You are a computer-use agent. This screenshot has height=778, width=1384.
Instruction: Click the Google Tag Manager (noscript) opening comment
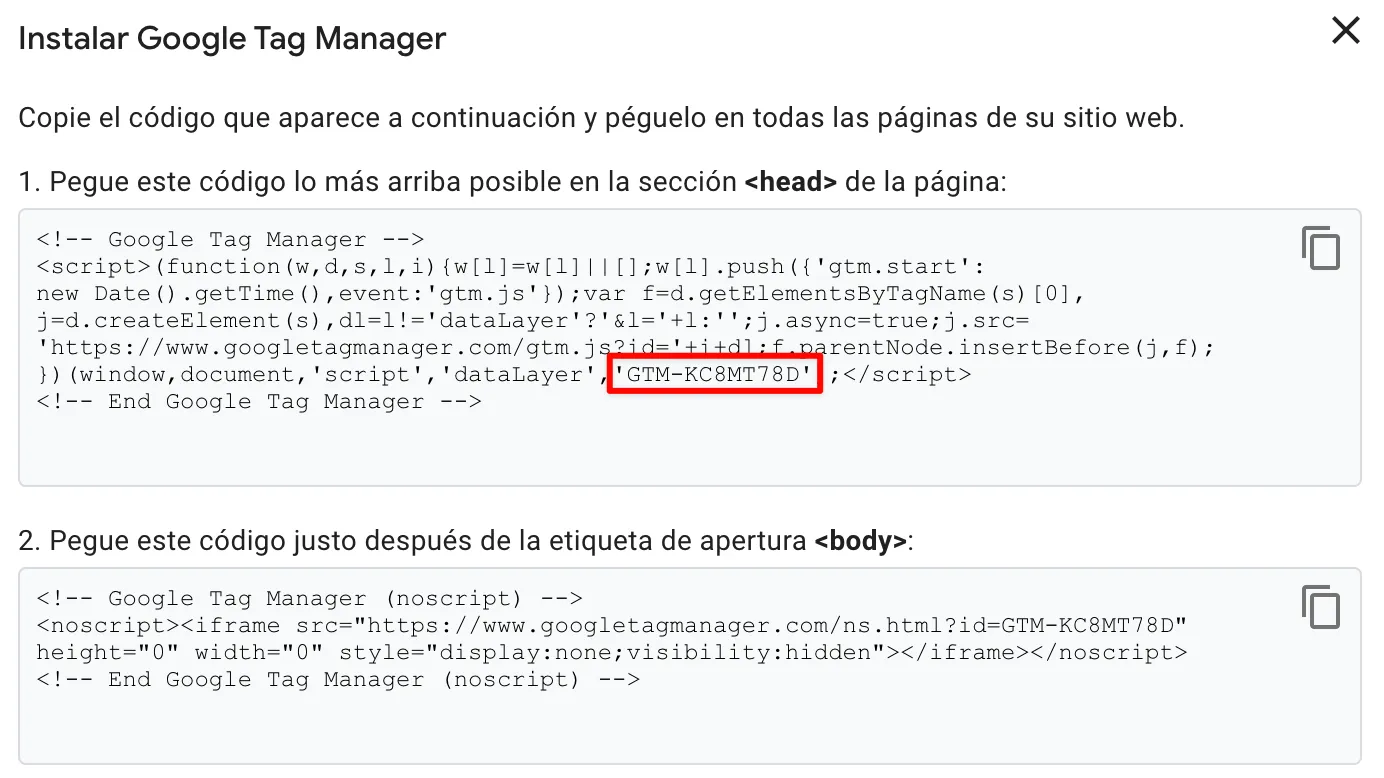point(309,598)
